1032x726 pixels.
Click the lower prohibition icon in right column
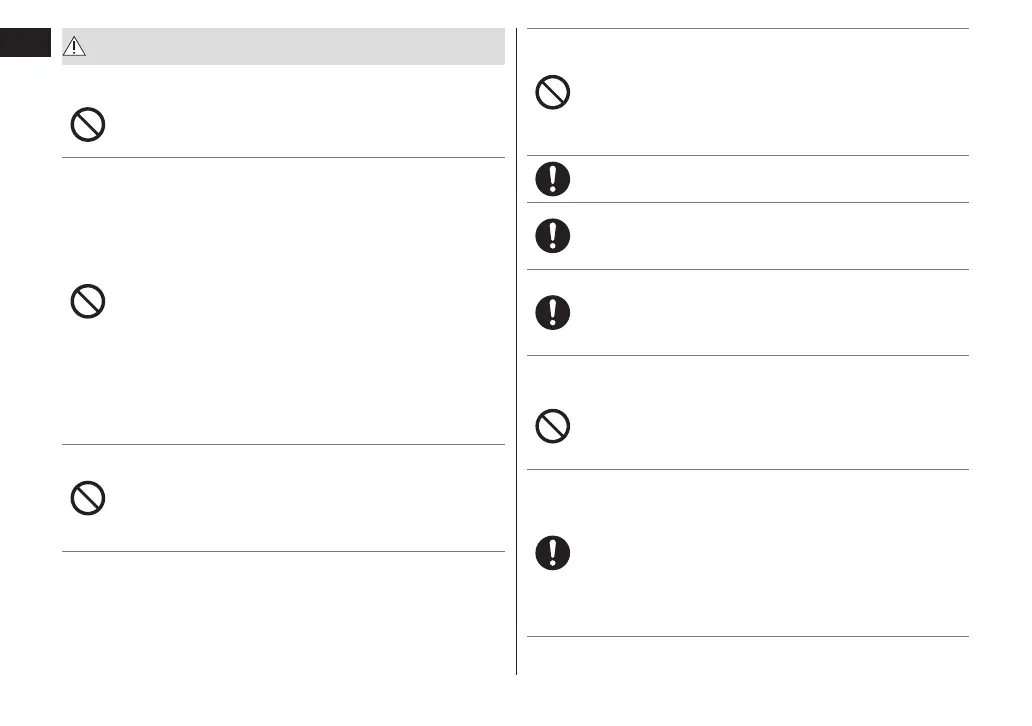coord(553,427)
